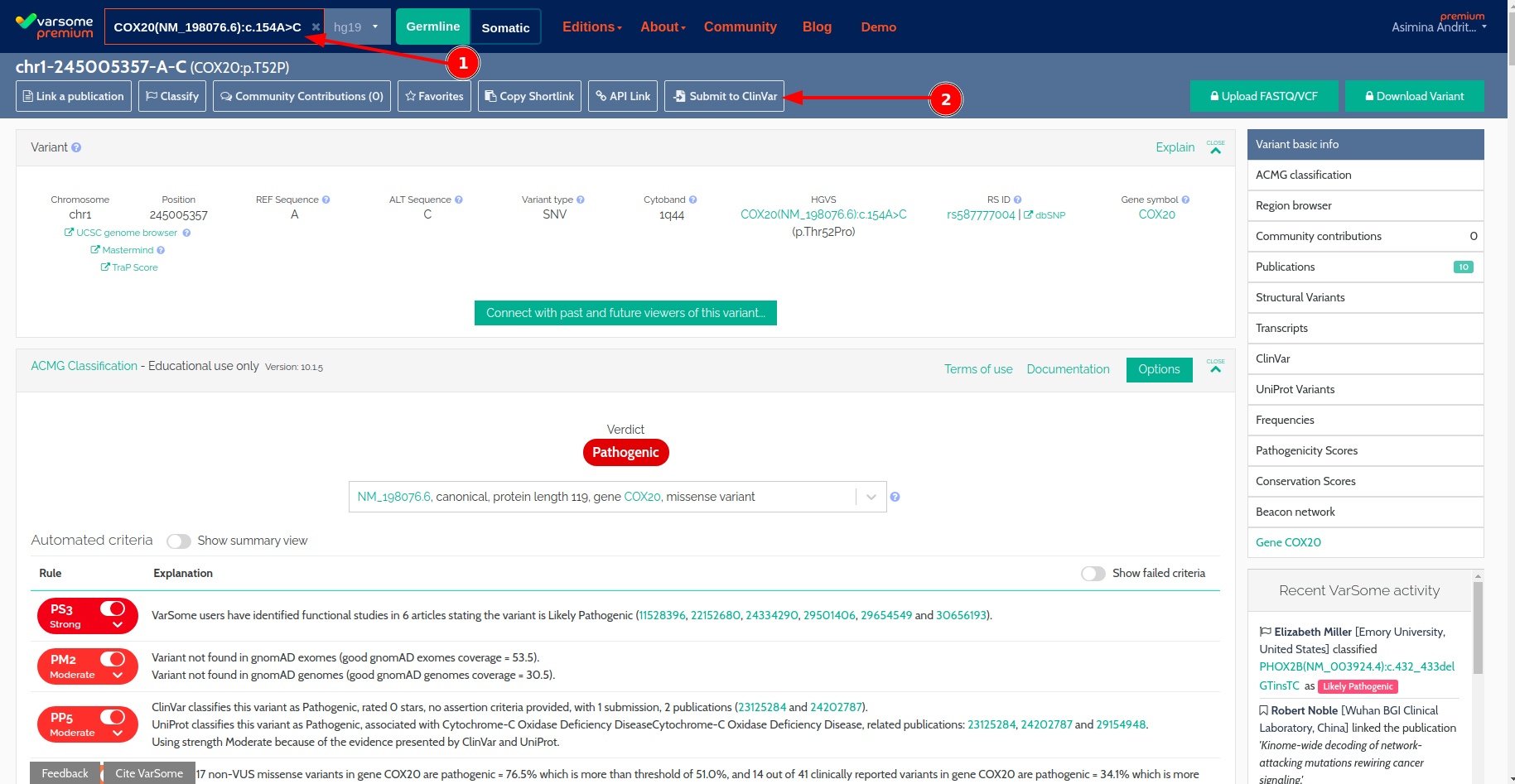Click the ALT Sequence help icon

pos(459,200)
